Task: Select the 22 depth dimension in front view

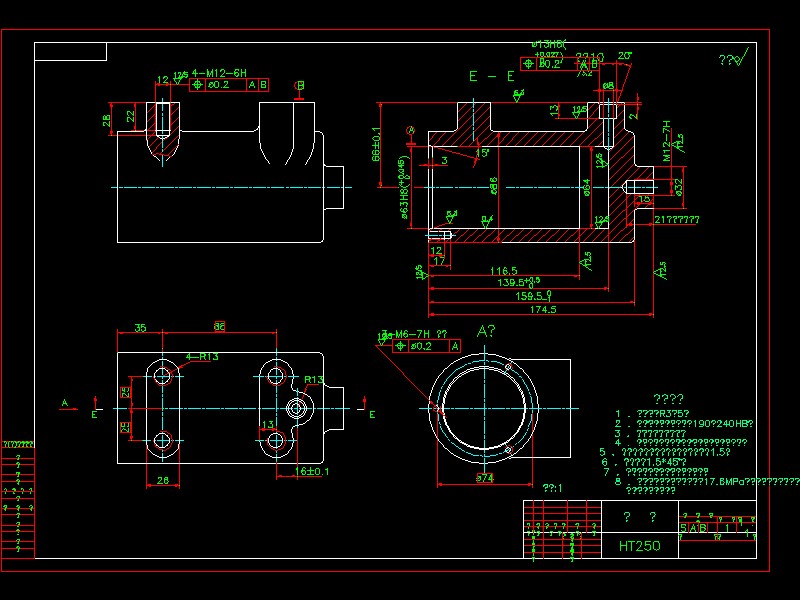Action: [x=131, y=117]
